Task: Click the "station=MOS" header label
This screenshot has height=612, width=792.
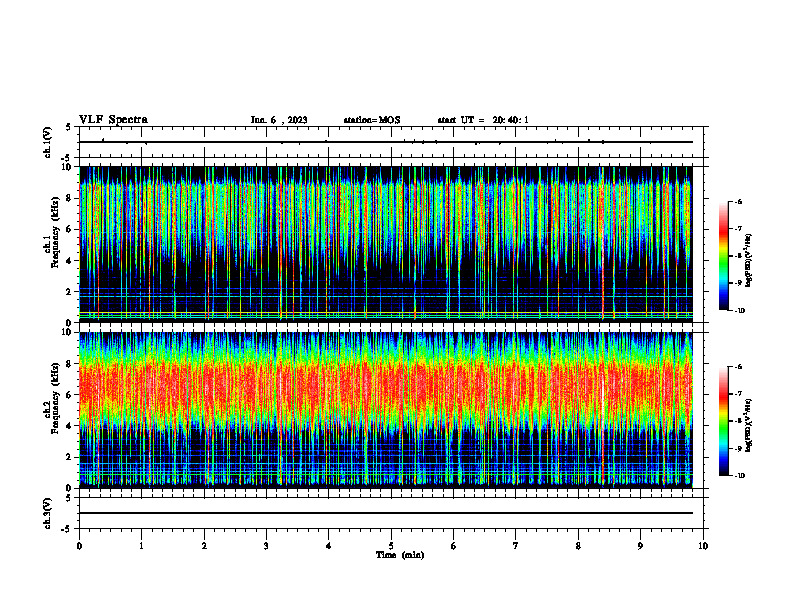Action: [372, 120]
